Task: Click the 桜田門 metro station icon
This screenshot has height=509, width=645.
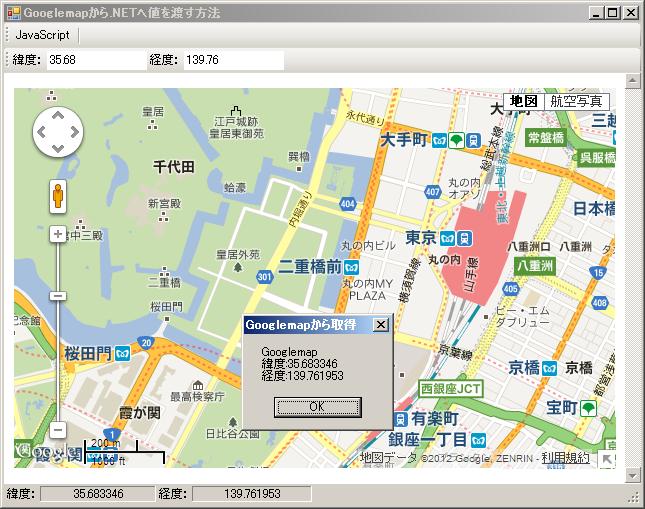Action: pos(121,353)
